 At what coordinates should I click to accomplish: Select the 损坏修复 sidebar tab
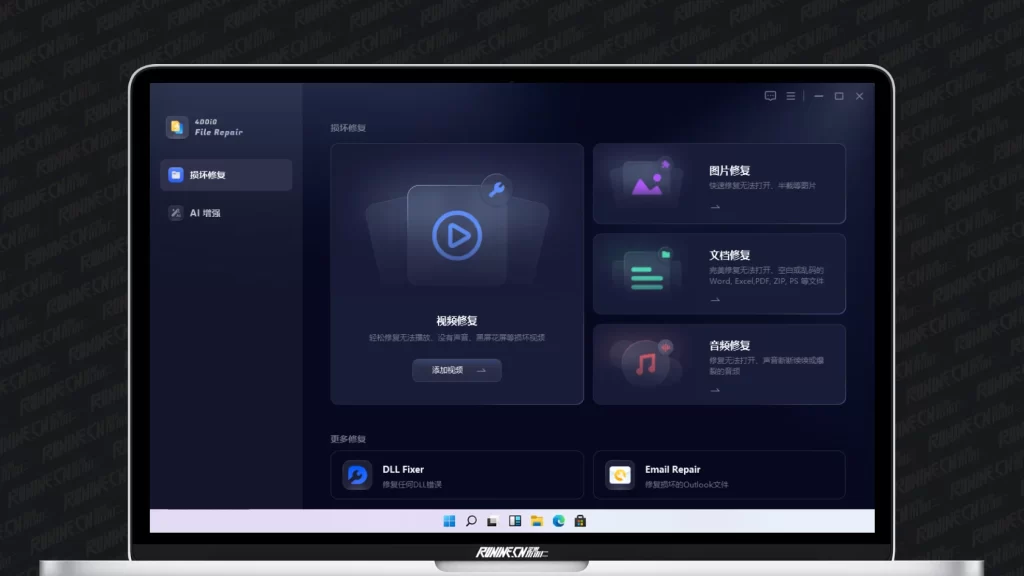tap(226, 175)
